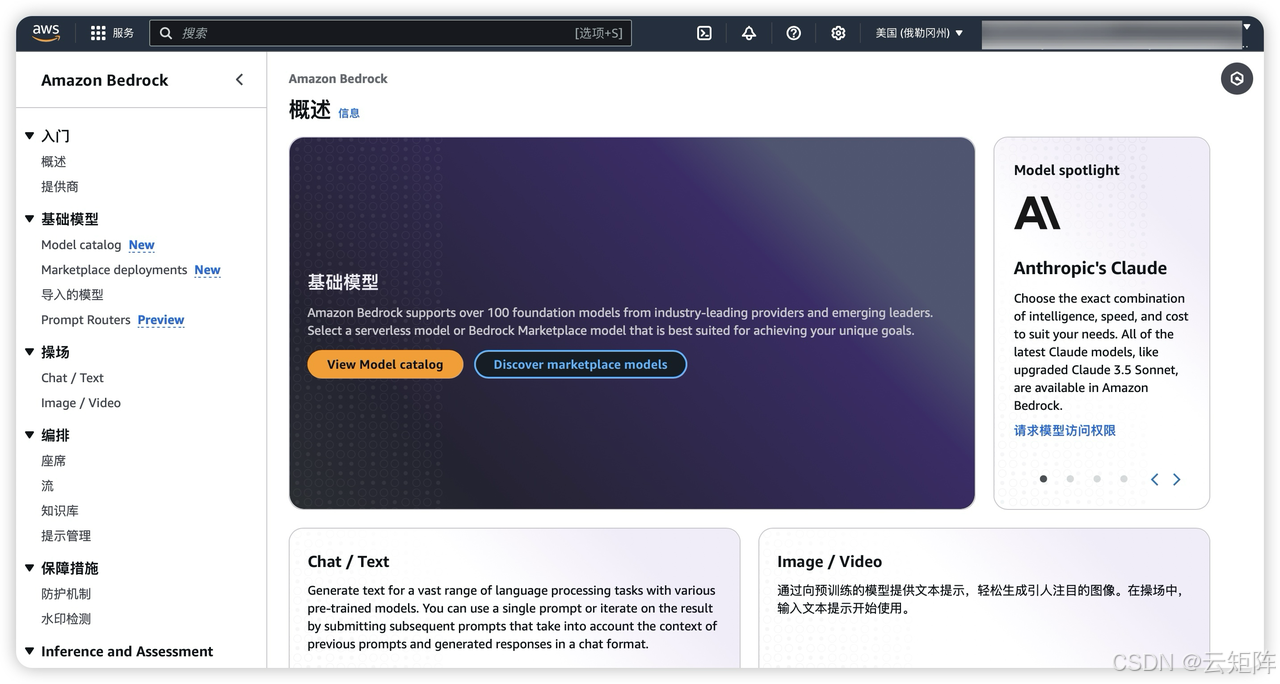Image resolution: width=1280 pixels, height=684 pixels.
Task: Collapse the 保障措施 section triangle
Action: pyautogui.click(x=30, y=567)
